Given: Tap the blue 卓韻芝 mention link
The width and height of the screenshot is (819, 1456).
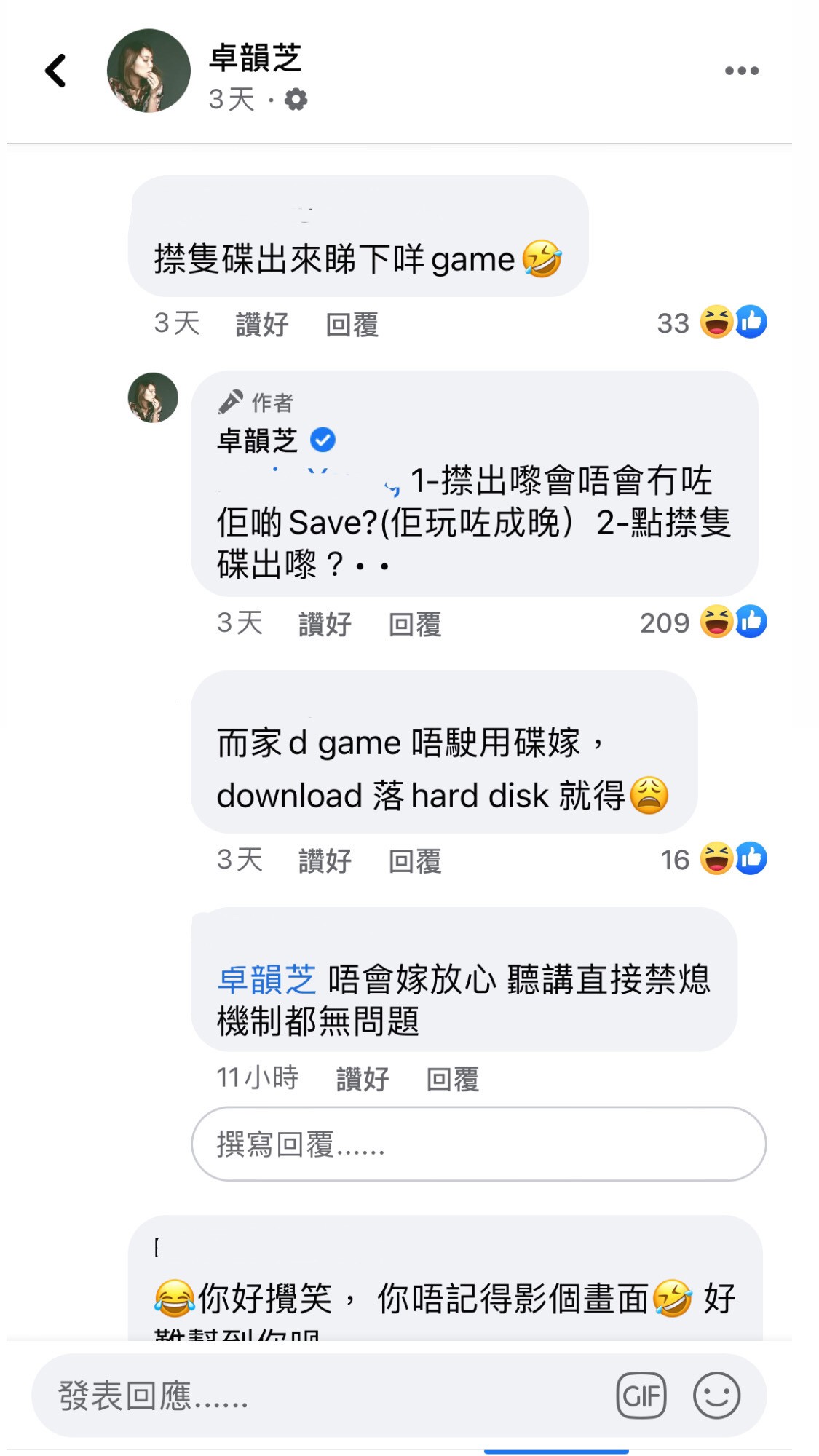Looking at the screenshot, I should coord(266,979).
